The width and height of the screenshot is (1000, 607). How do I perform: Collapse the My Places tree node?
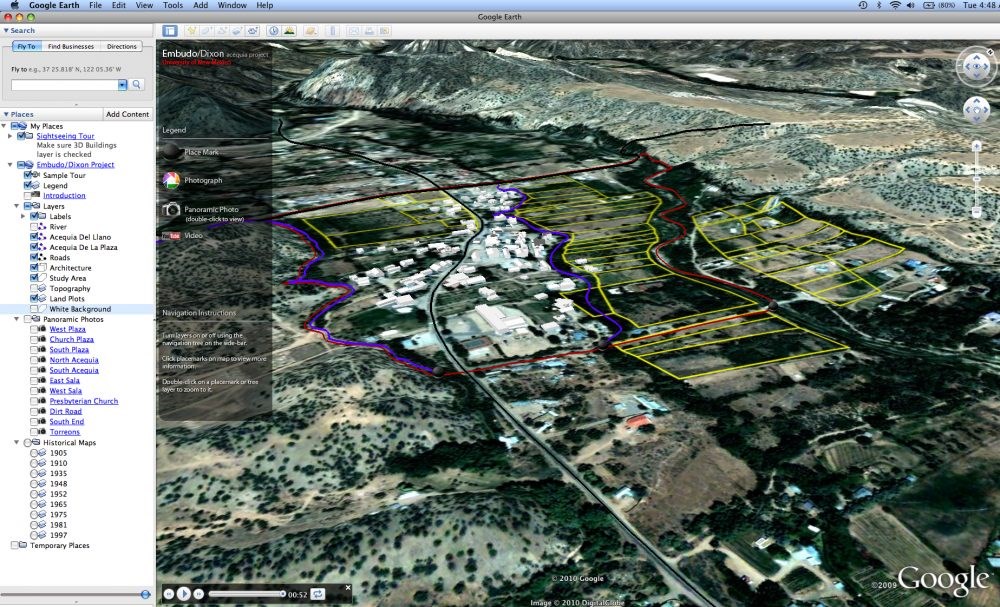[x=4, y=126]
